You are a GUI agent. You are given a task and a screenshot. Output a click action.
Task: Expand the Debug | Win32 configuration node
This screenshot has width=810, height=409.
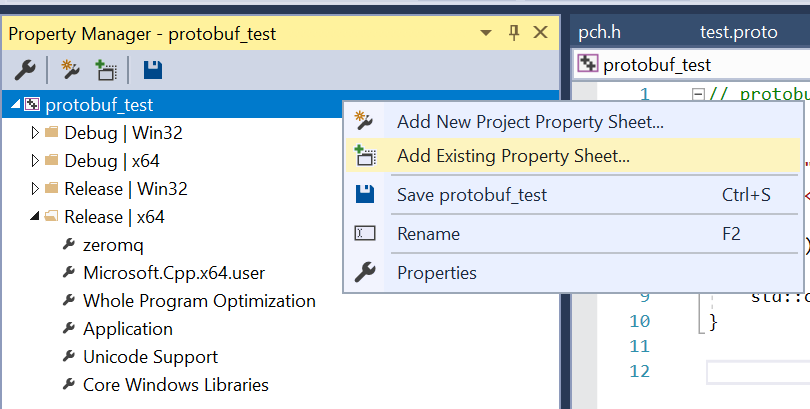[36, 132]
